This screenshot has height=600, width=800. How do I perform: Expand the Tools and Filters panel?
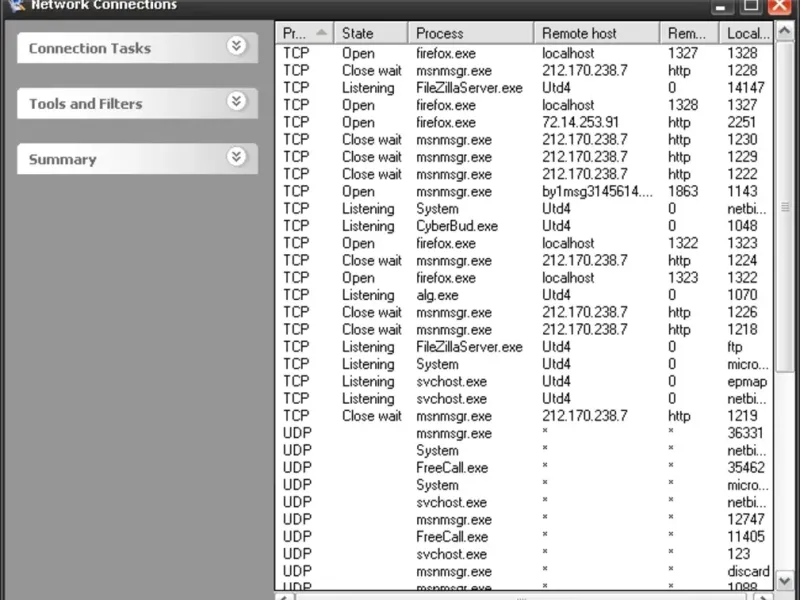point(236,102)
